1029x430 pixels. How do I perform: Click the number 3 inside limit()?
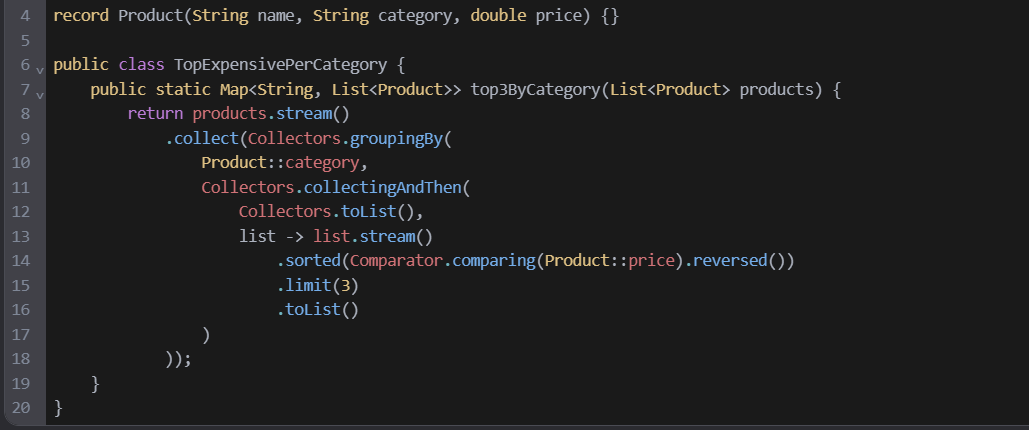345,285
